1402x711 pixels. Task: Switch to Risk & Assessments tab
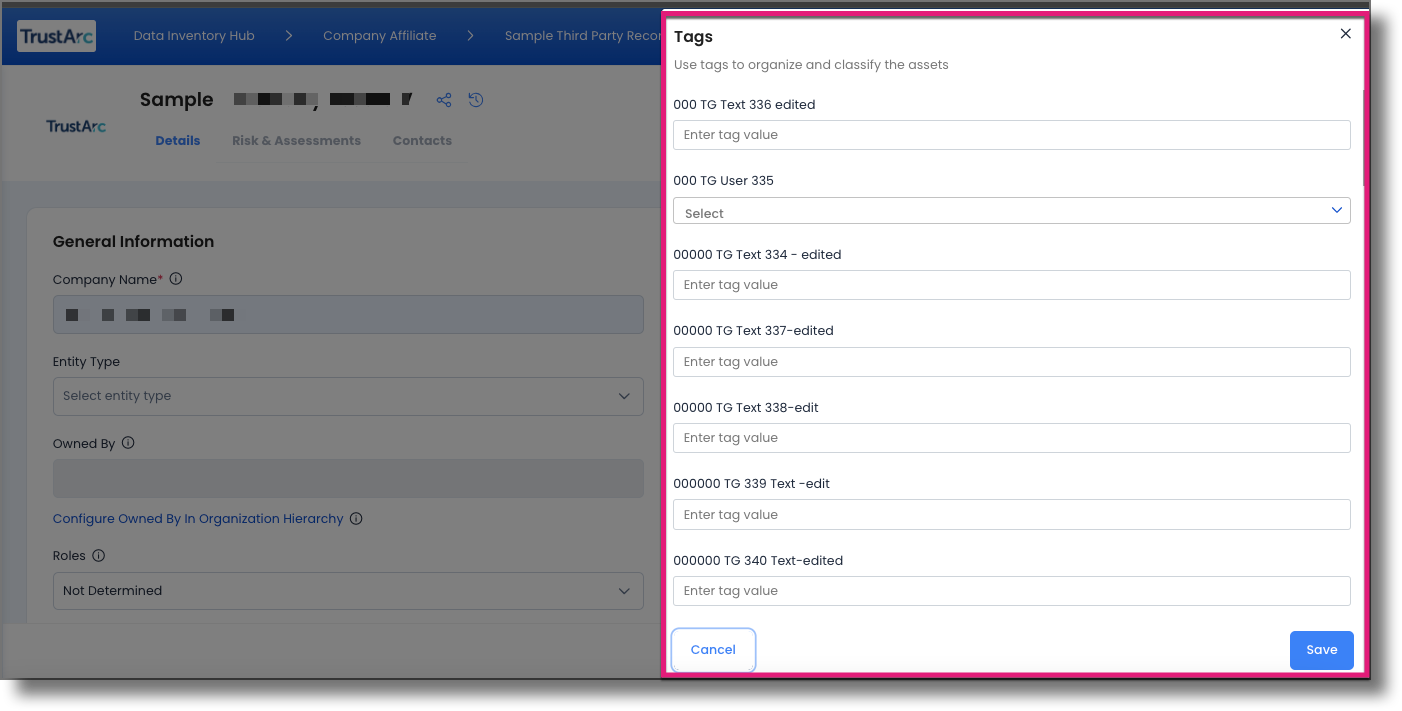(x=296, y=141)
